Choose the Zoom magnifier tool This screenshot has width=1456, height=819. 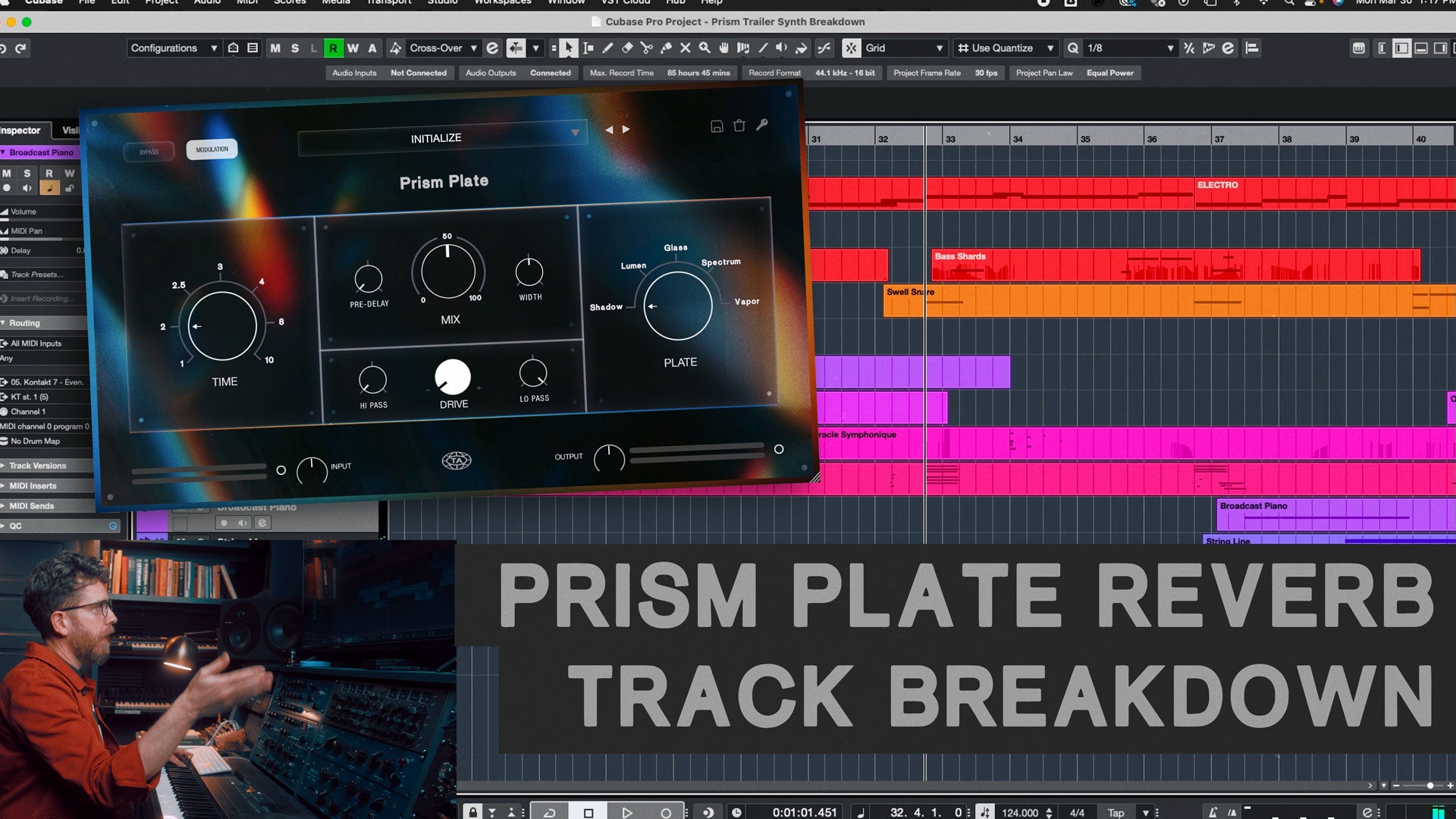pos(704,48)
